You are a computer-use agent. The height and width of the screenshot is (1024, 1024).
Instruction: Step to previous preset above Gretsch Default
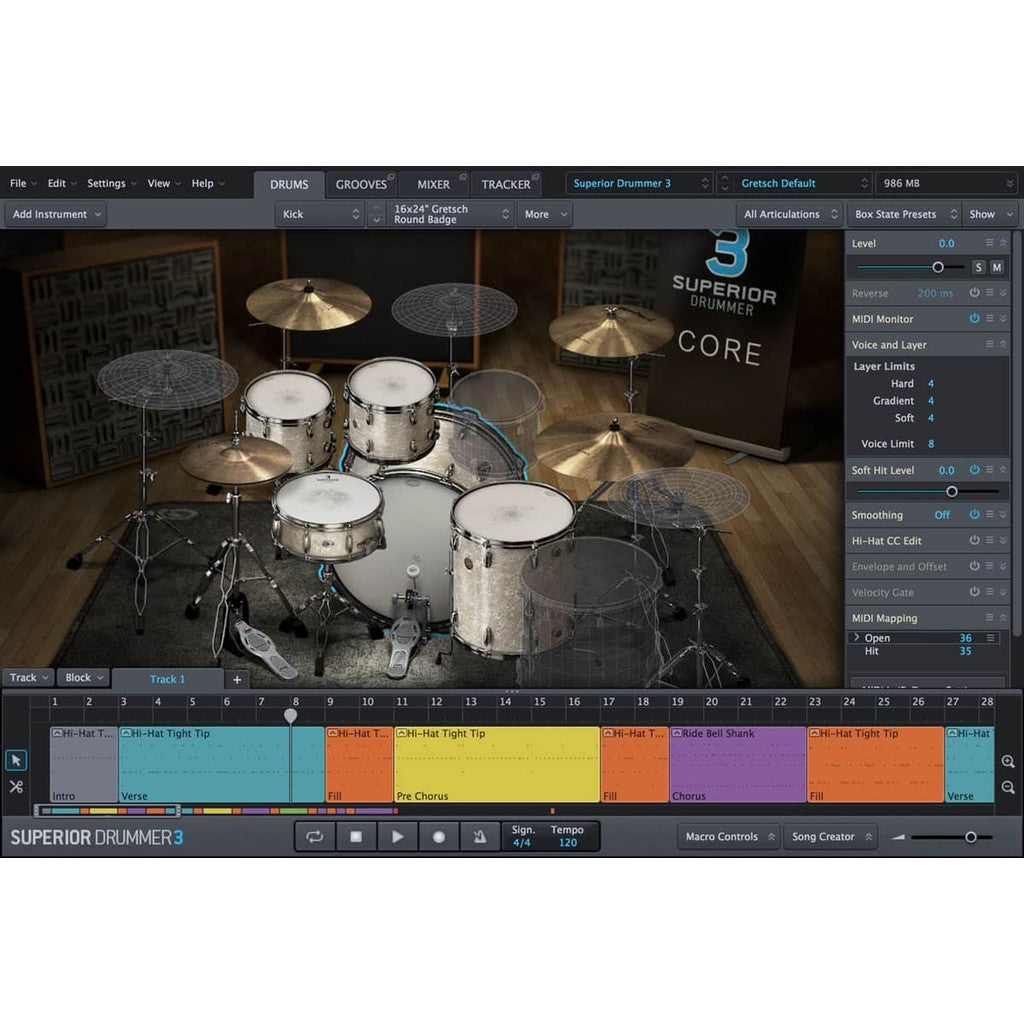[725, 178]
